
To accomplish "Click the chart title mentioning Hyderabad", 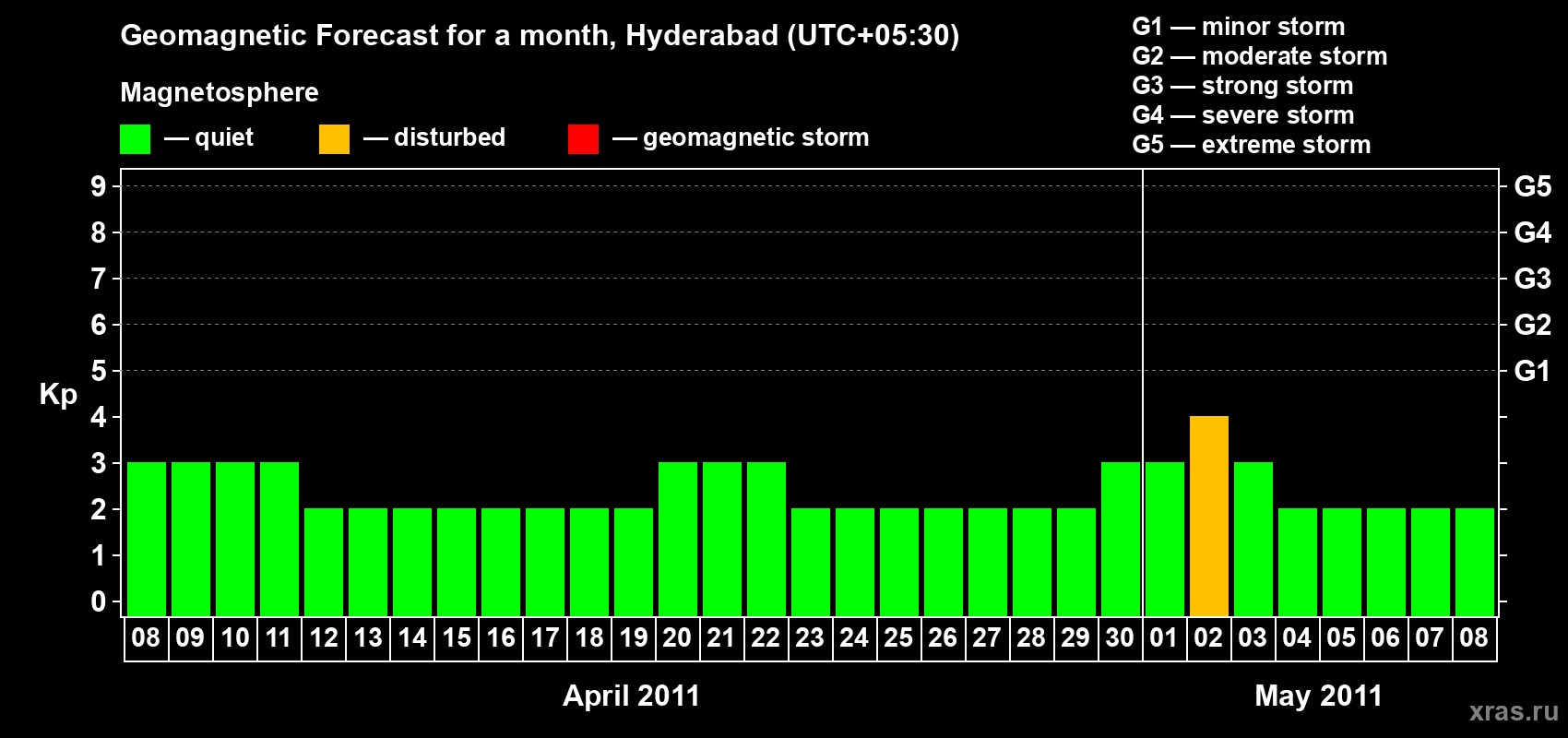I will click(540, 36).
